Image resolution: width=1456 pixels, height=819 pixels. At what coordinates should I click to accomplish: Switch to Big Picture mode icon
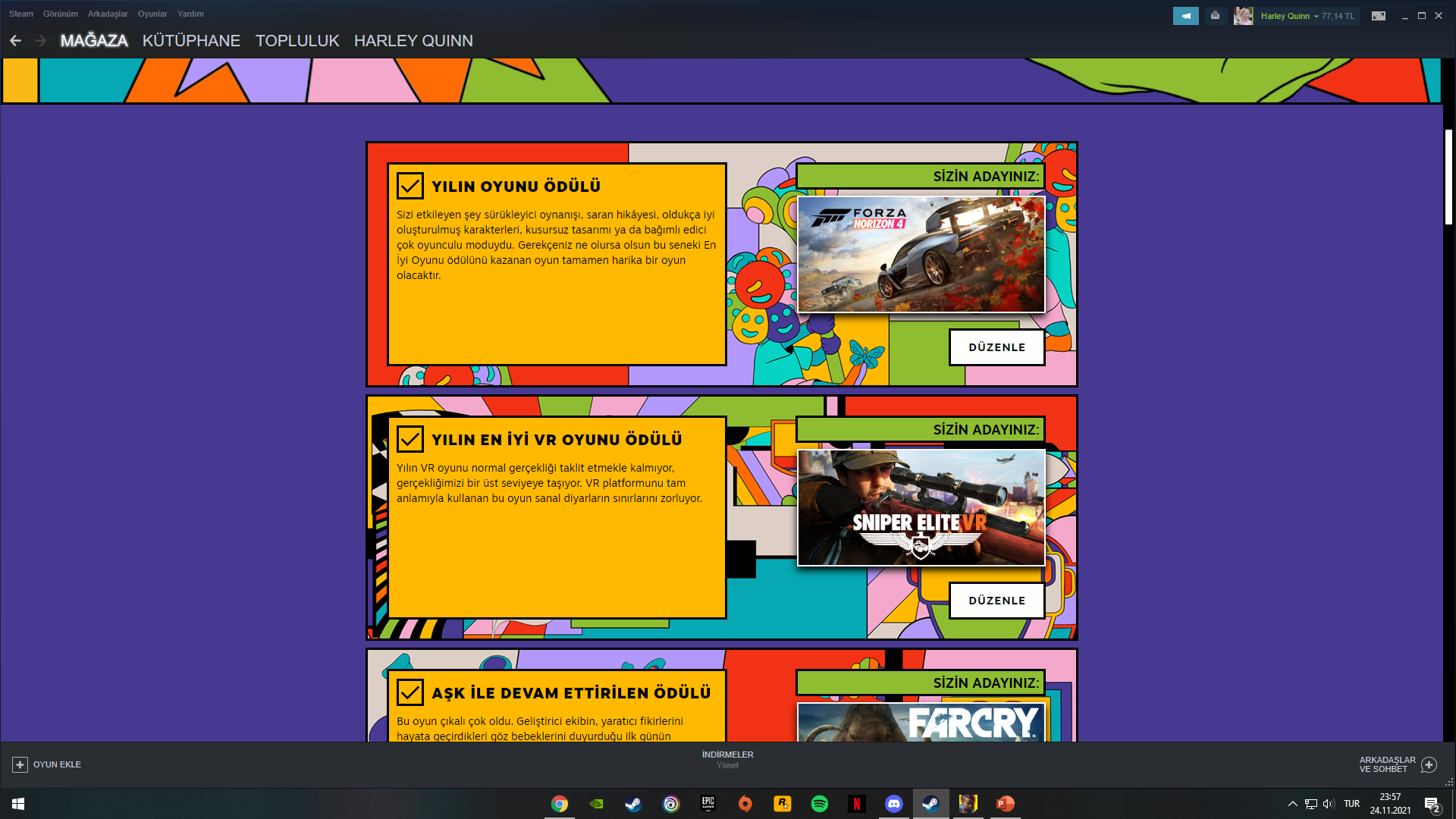tap(1379, 16)
